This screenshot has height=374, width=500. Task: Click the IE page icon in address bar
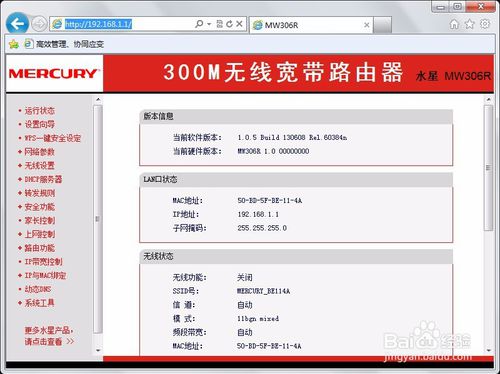click(57, 24)
